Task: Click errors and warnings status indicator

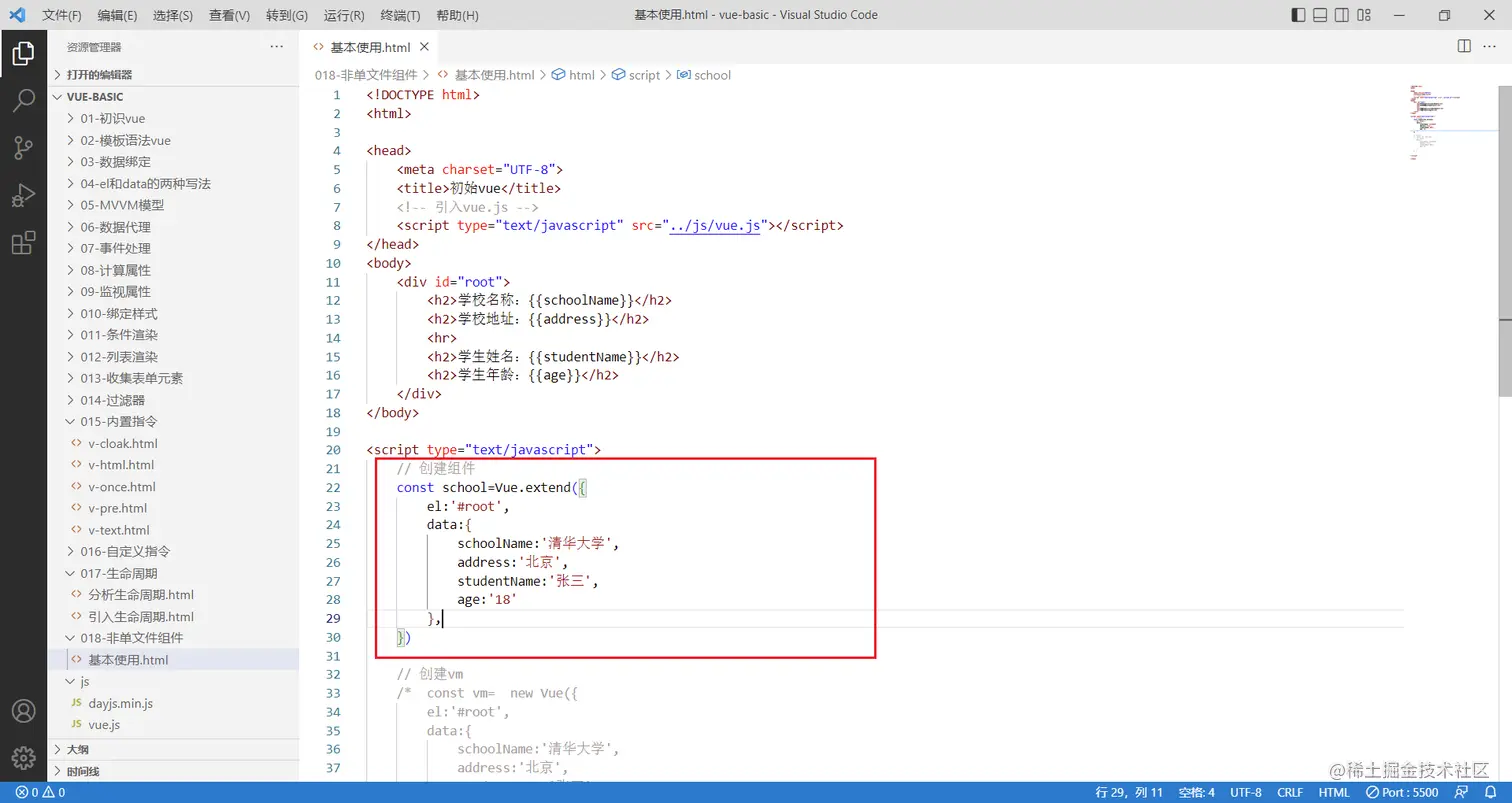Action: click(40, 793)
